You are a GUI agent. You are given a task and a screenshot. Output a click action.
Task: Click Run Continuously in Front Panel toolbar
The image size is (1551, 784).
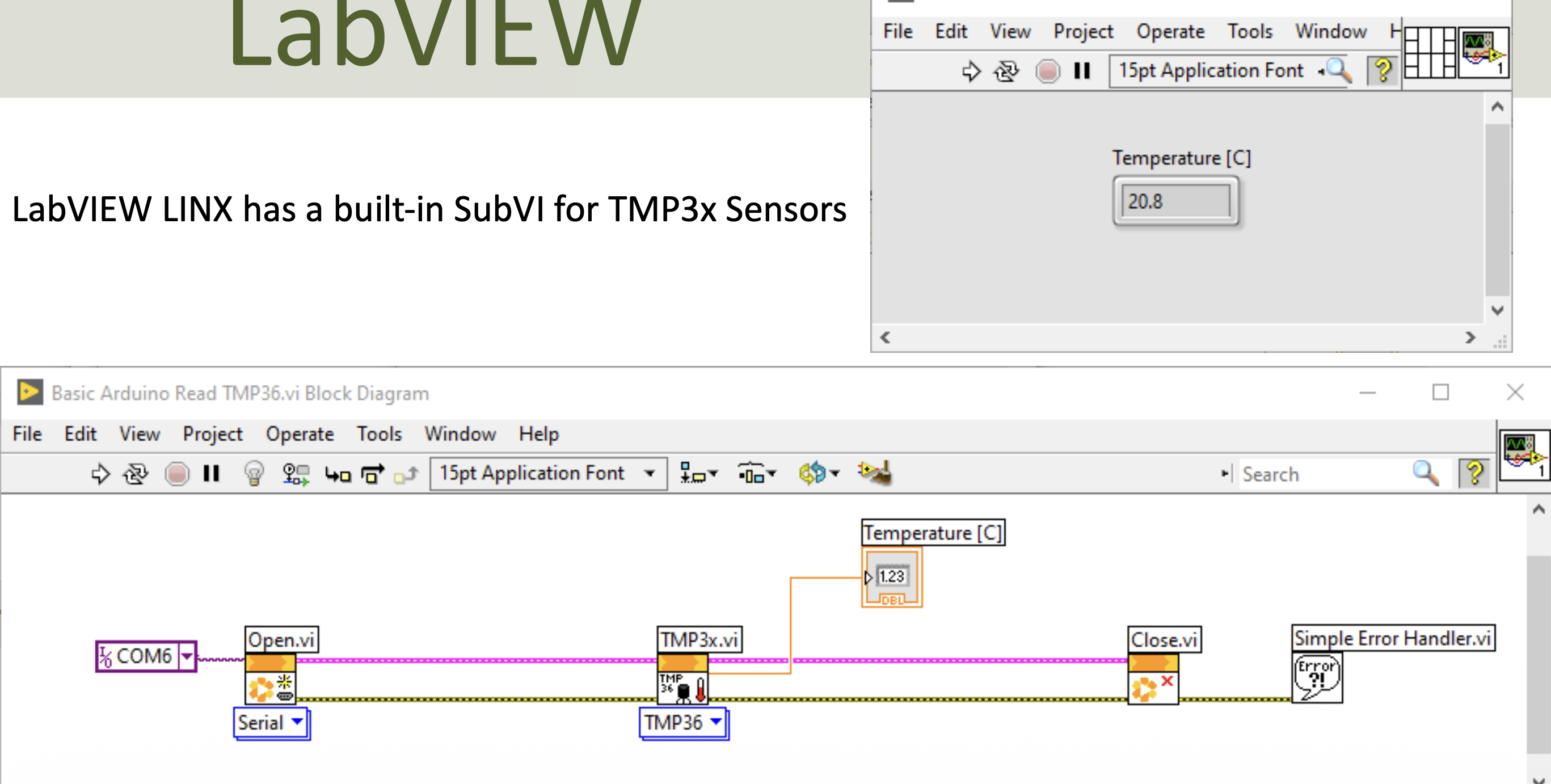coord(1007,71)
